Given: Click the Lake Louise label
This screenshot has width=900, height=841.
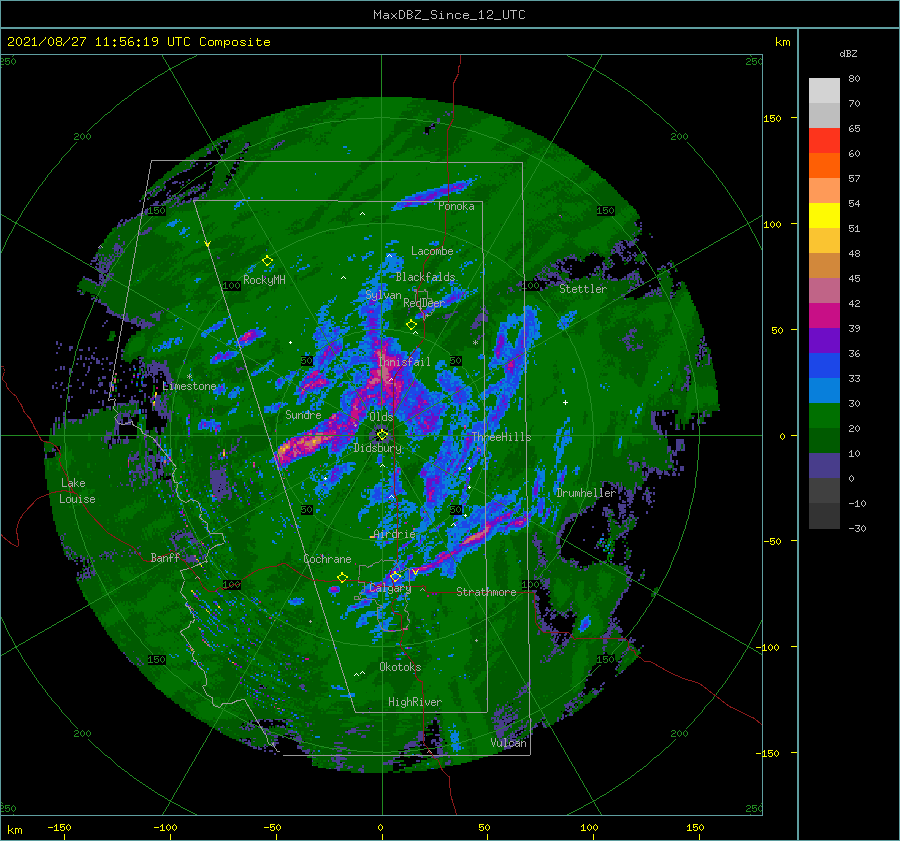Looking at the screenshot, I should tap(78, 491).
